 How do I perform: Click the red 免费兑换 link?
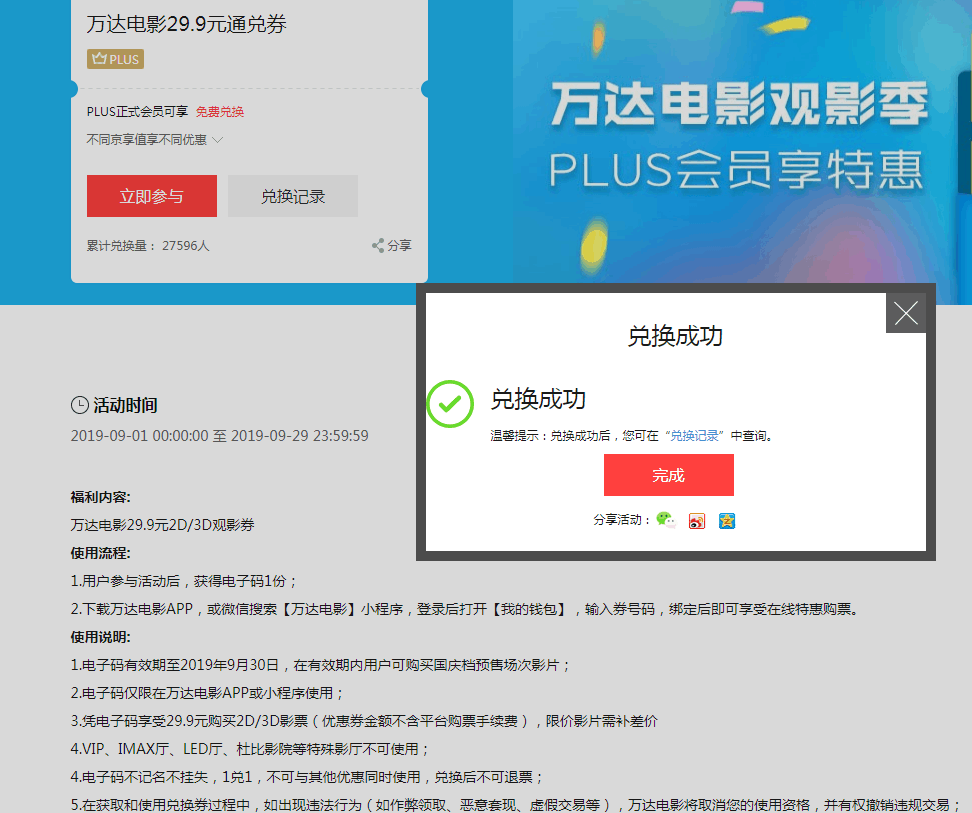click(220, 112)
